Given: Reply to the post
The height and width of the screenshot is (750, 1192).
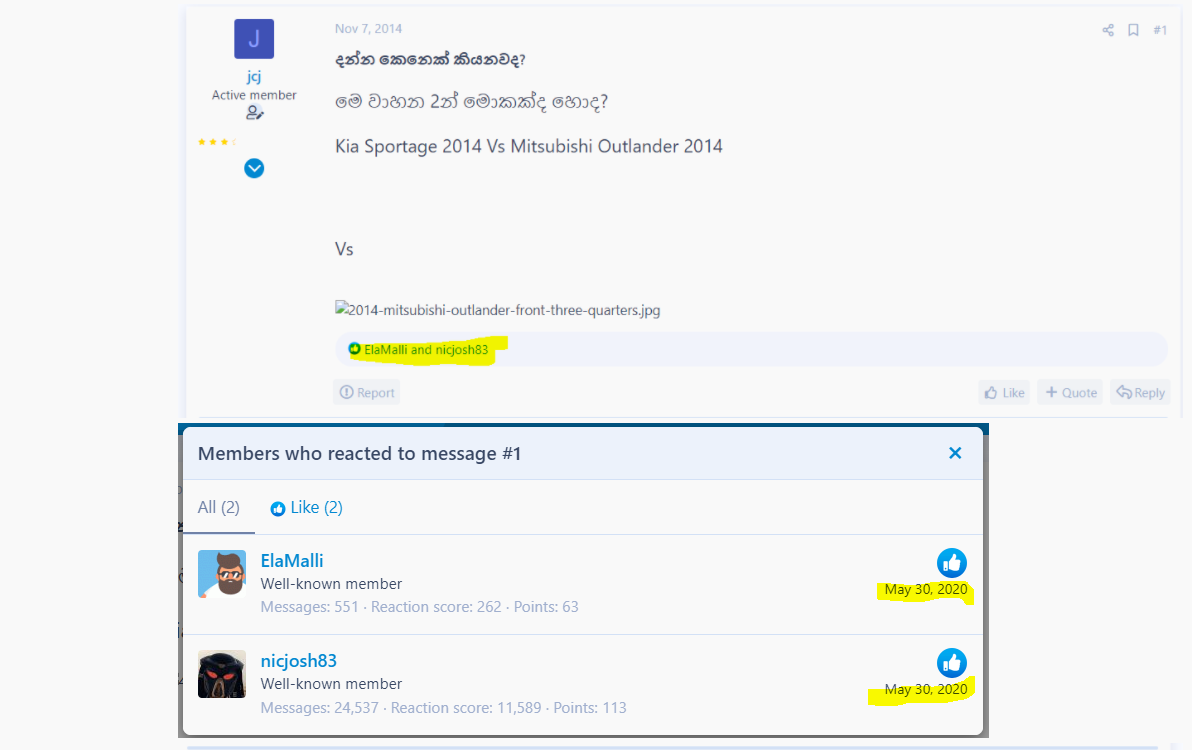Looking at the screenshot, I should pos(1140,392).
